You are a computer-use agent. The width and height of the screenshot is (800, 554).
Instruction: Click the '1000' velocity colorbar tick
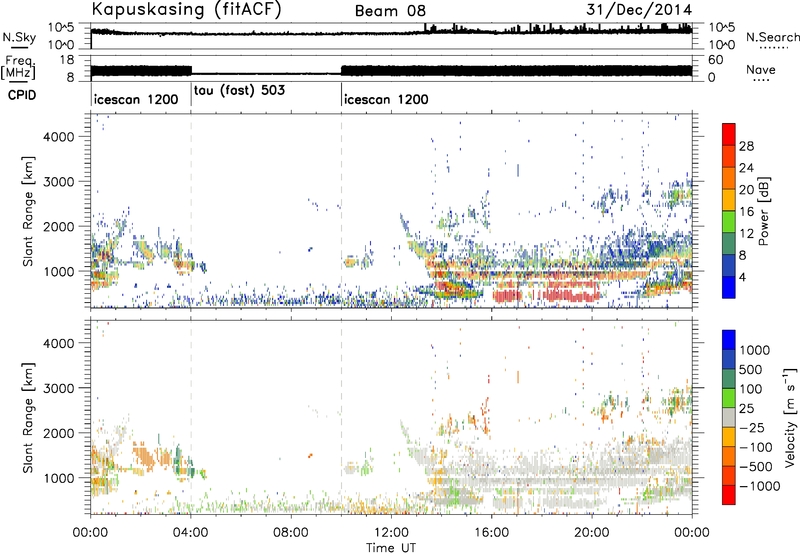754,350
